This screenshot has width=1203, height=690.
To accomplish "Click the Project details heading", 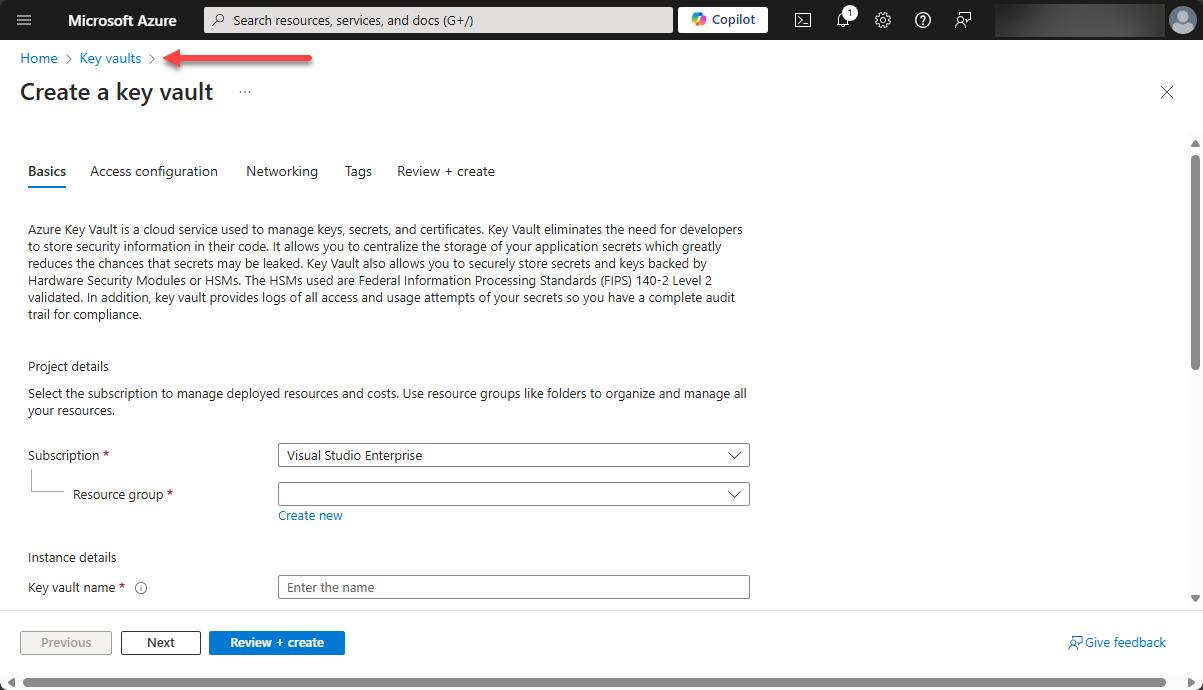I will pyautogui.click(x=68, y=367).
